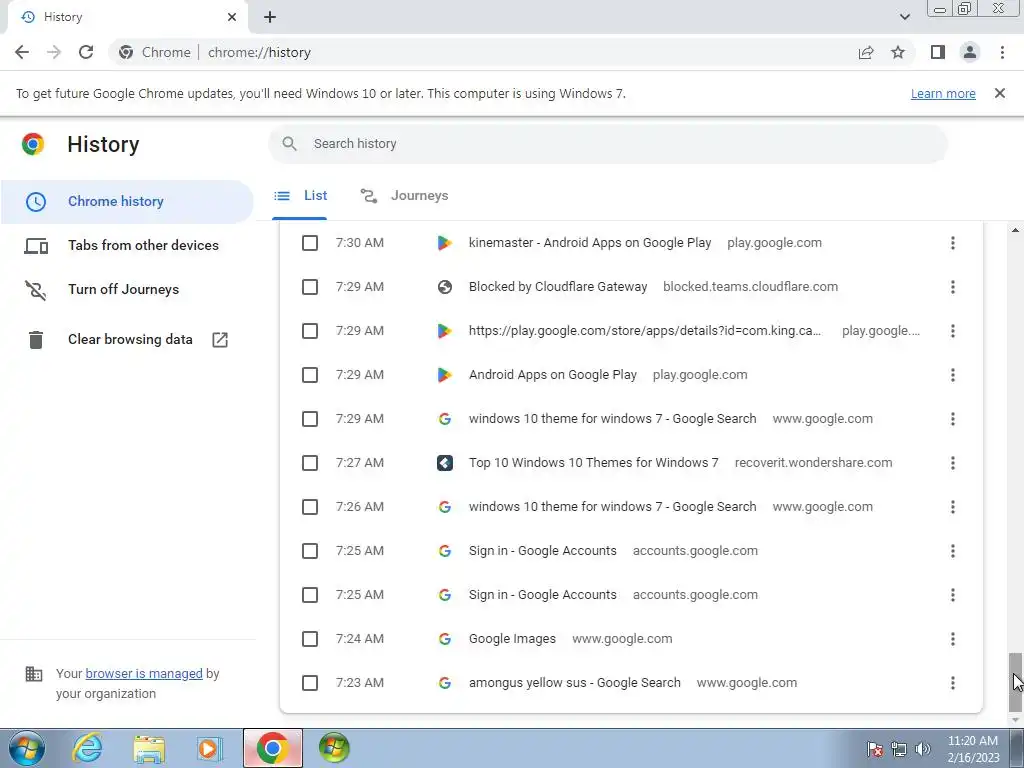Check the 7:26 AM windows 10 theme search
This screenshot has width=1024, height=768.
(310, 507)
